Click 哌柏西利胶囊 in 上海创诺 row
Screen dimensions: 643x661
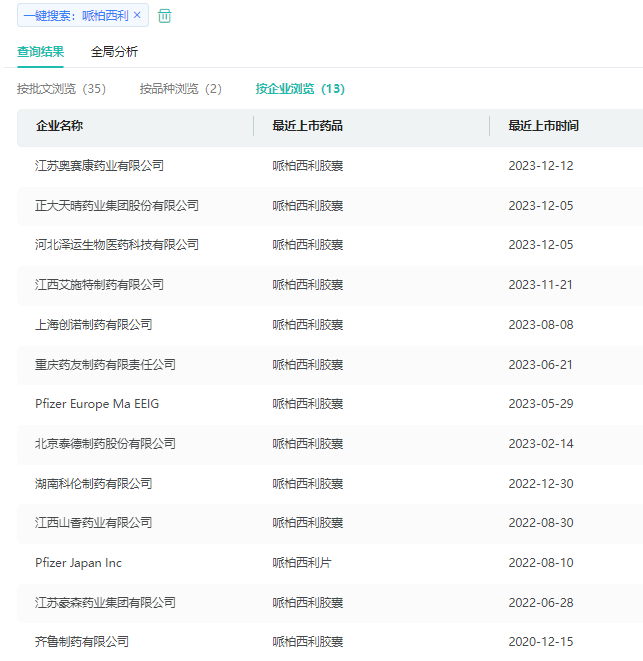(308, 325)
